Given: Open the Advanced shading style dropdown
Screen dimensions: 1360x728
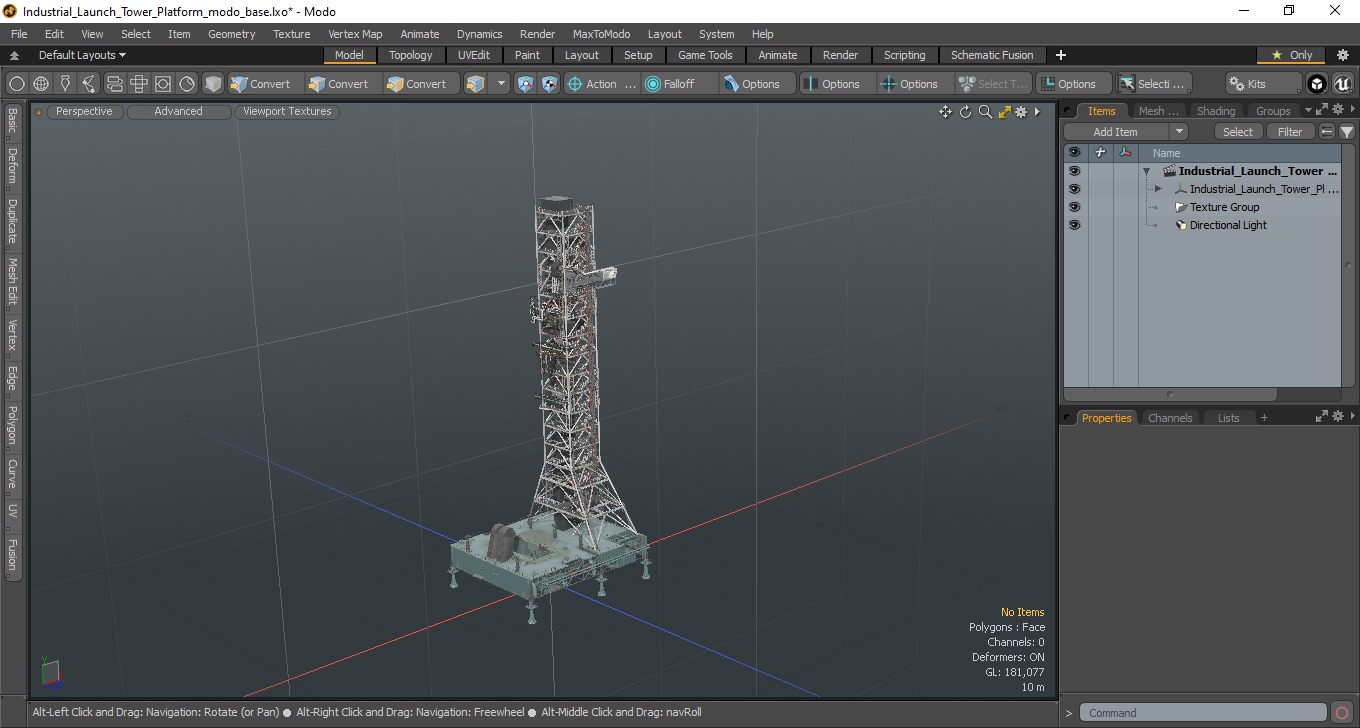Looking at the screenshot, I should [x=179, y=112].
